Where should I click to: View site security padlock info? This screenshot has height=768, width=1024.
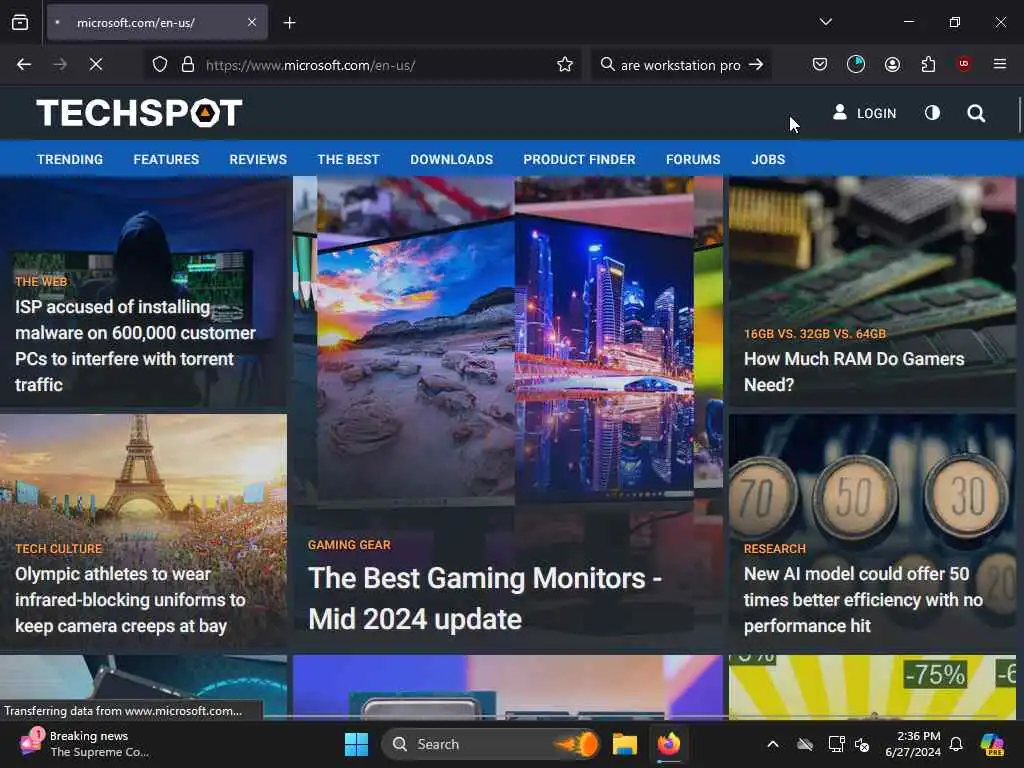(x=188, y=65)
